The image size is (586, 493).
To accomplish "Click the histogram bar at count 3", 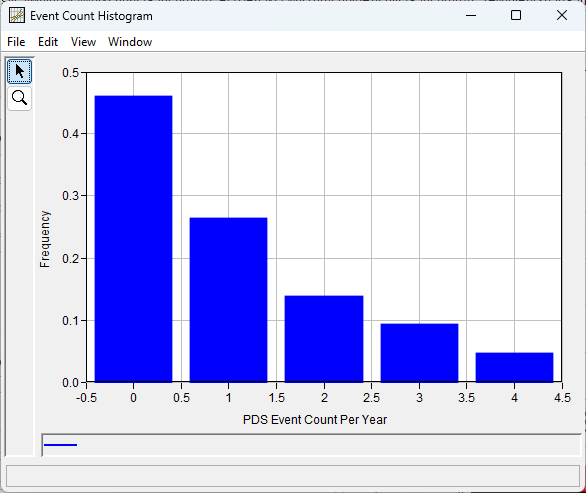I will click(x=419, y=353).
